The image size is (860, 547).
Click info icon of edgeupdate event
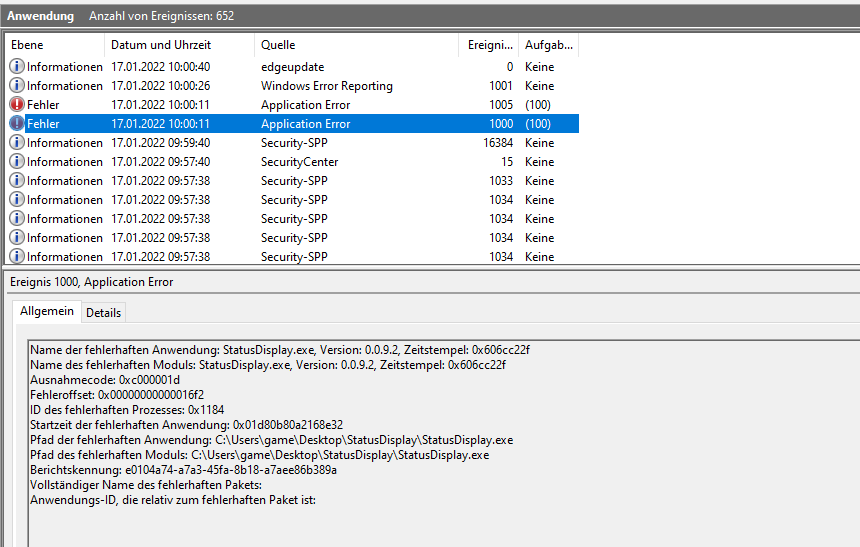coord(17,66)
